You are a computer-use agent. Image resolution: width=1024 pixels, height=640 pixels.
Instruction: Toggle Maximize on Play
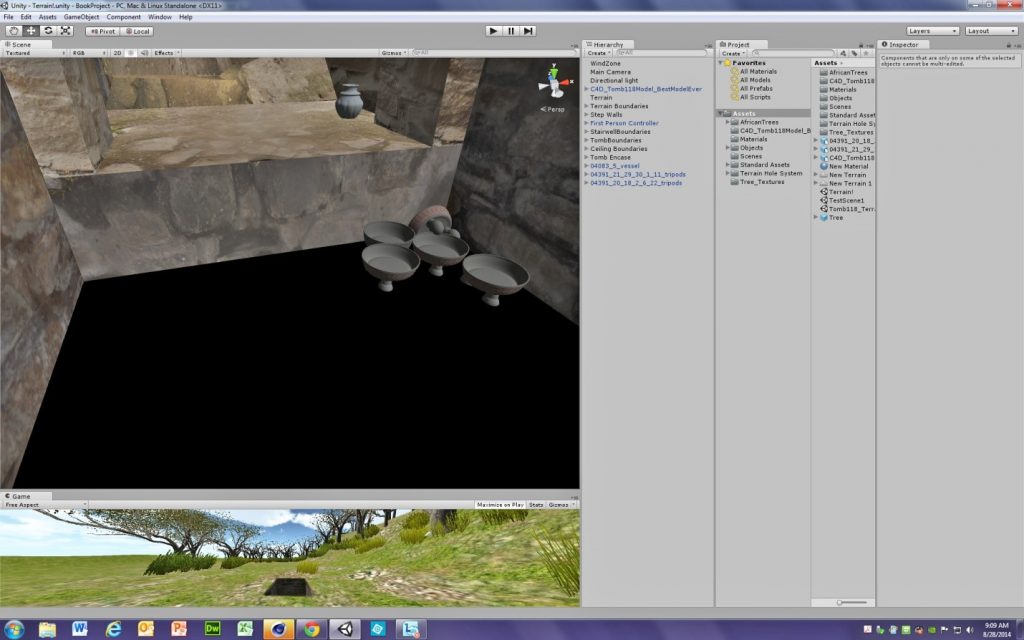click(500, 505)
